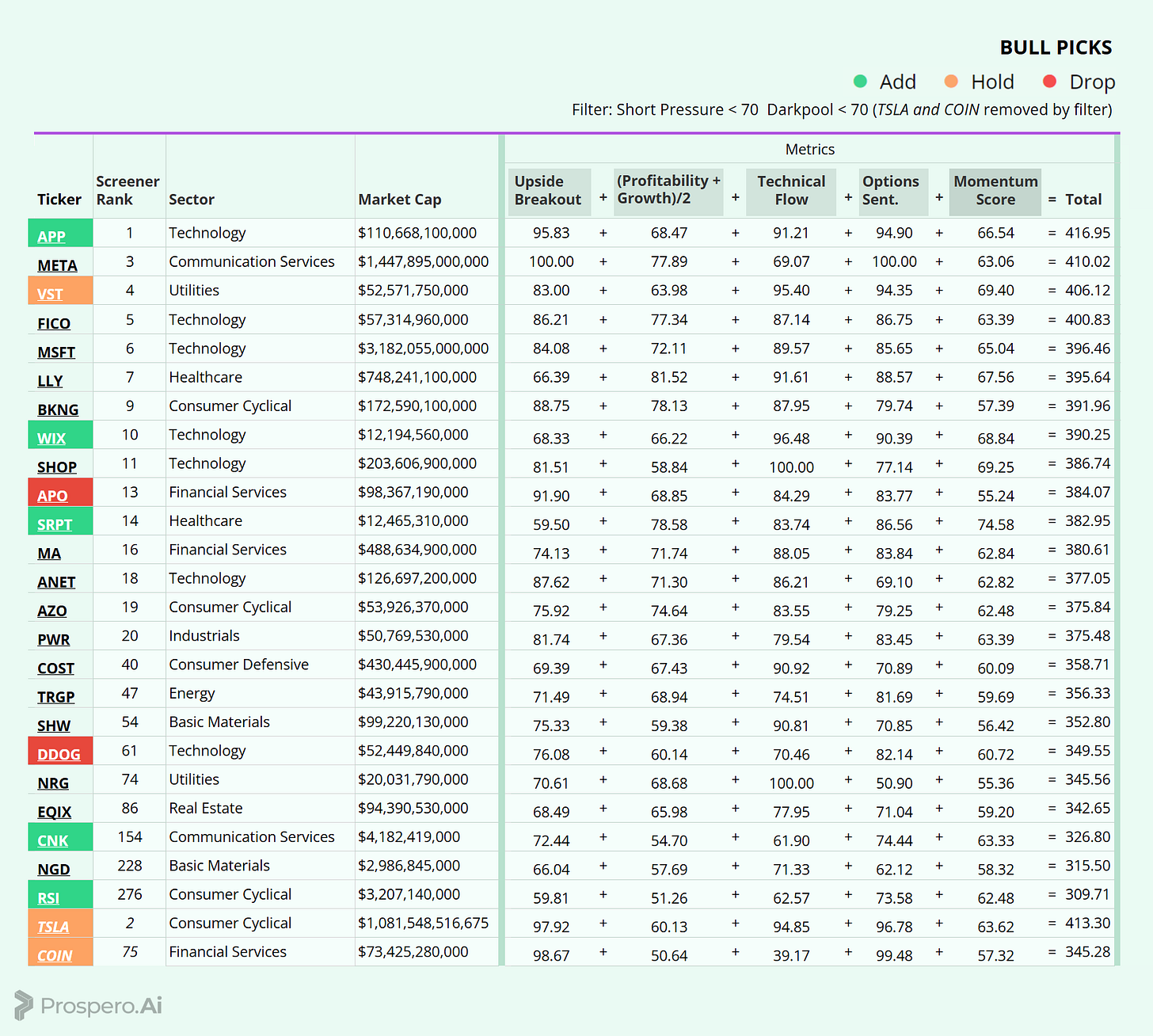
Task: Click the Upside Breakout column header
Action: point(548,191)
